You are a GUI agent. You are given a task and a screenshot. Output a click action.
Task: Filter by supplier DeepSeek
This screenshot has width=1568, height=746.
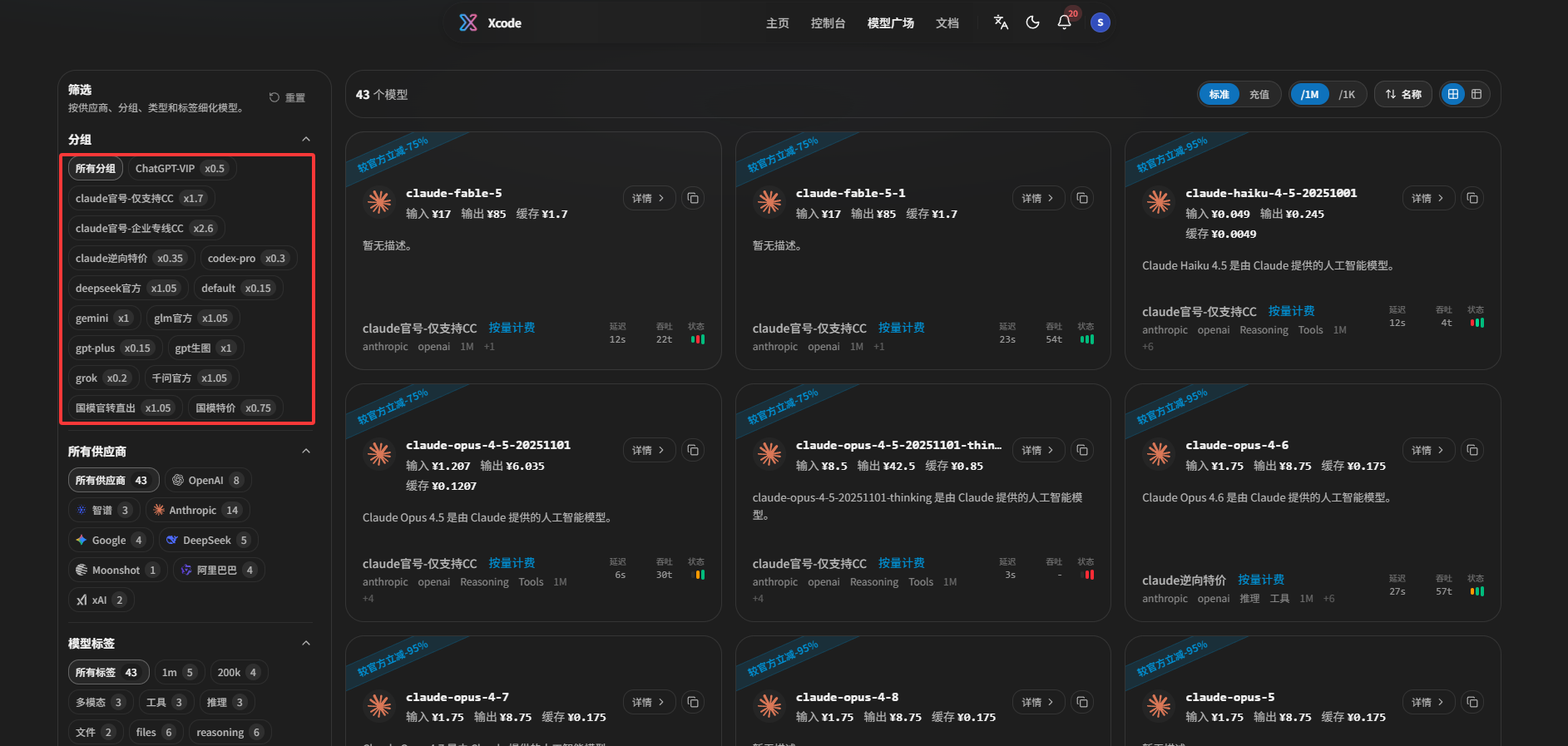(209, 540)
